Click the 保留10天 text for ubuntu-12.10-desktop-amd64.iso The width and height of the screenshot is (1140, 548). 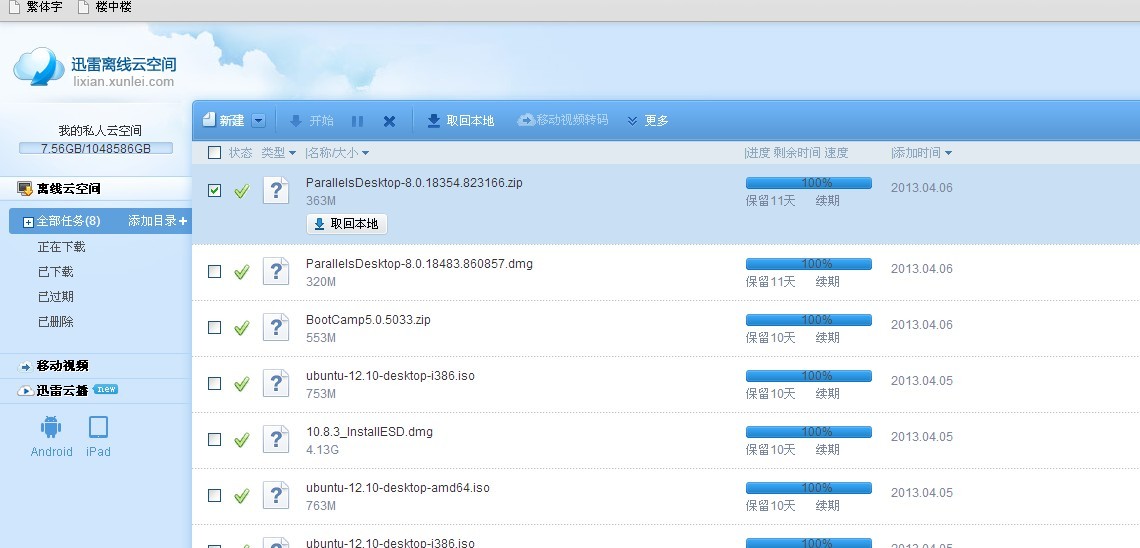point(771,505)
